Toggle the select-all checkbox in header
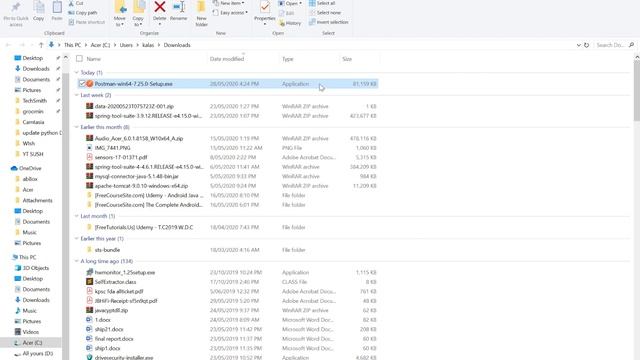 click(x=80, y=59)
